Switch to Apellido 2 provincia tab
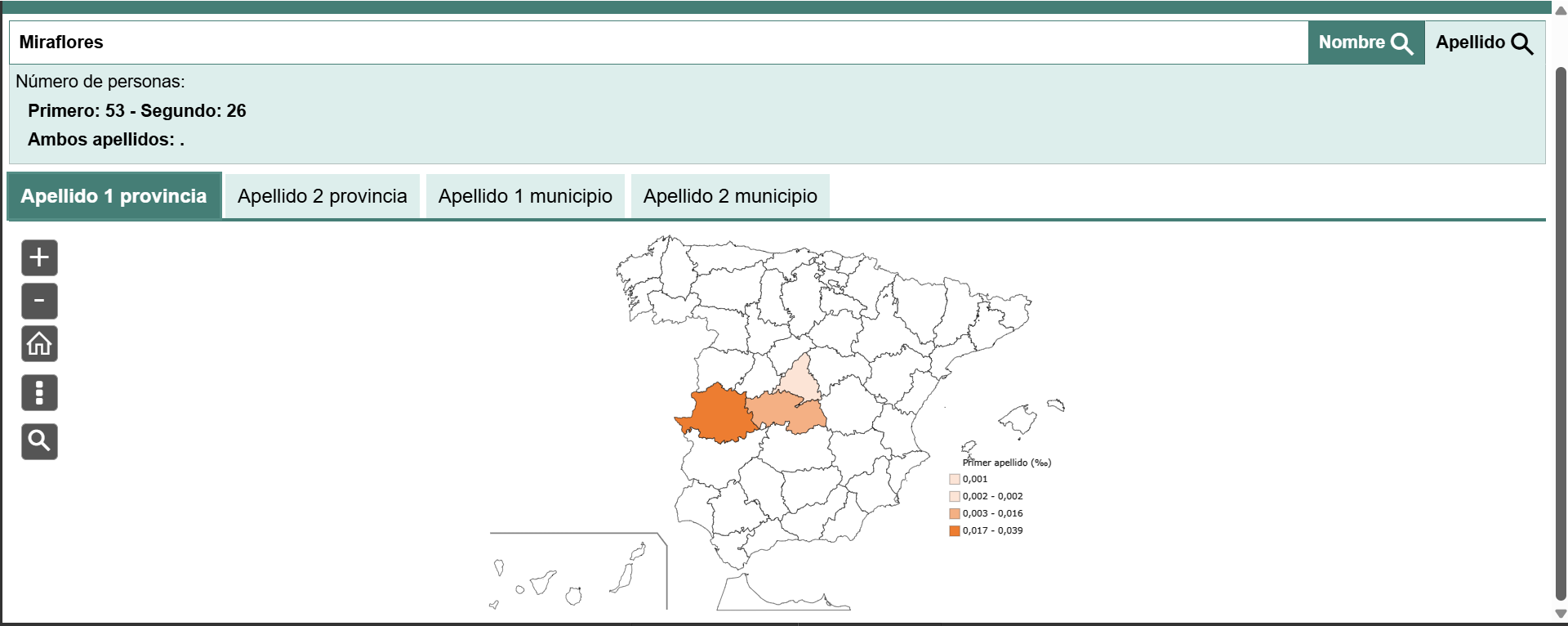Image resolution: width=1568 pixels, height=626 pixels. point(322,196)
